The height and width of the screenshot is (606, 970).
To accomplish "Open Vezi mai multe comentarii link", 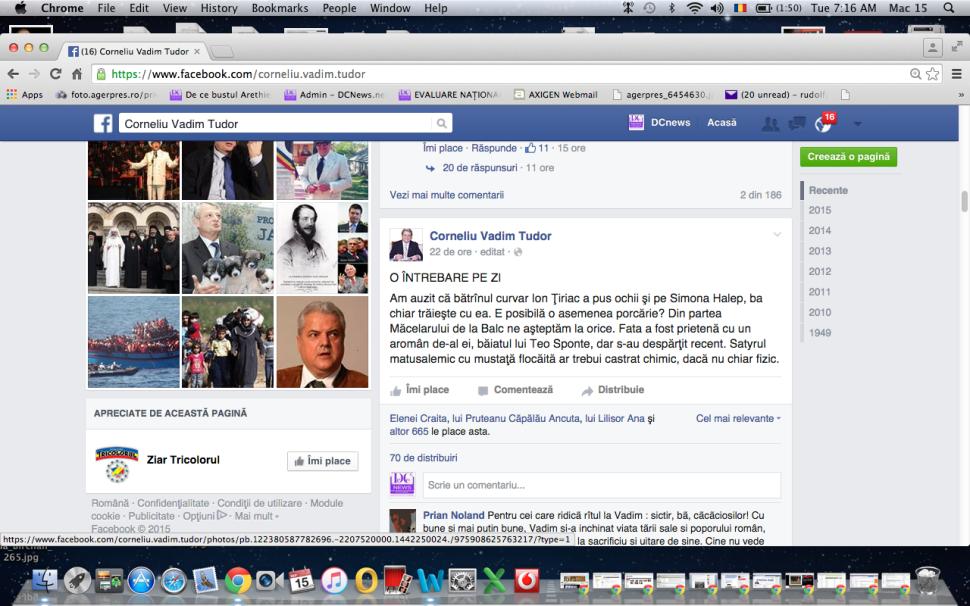I will [446, 195].
